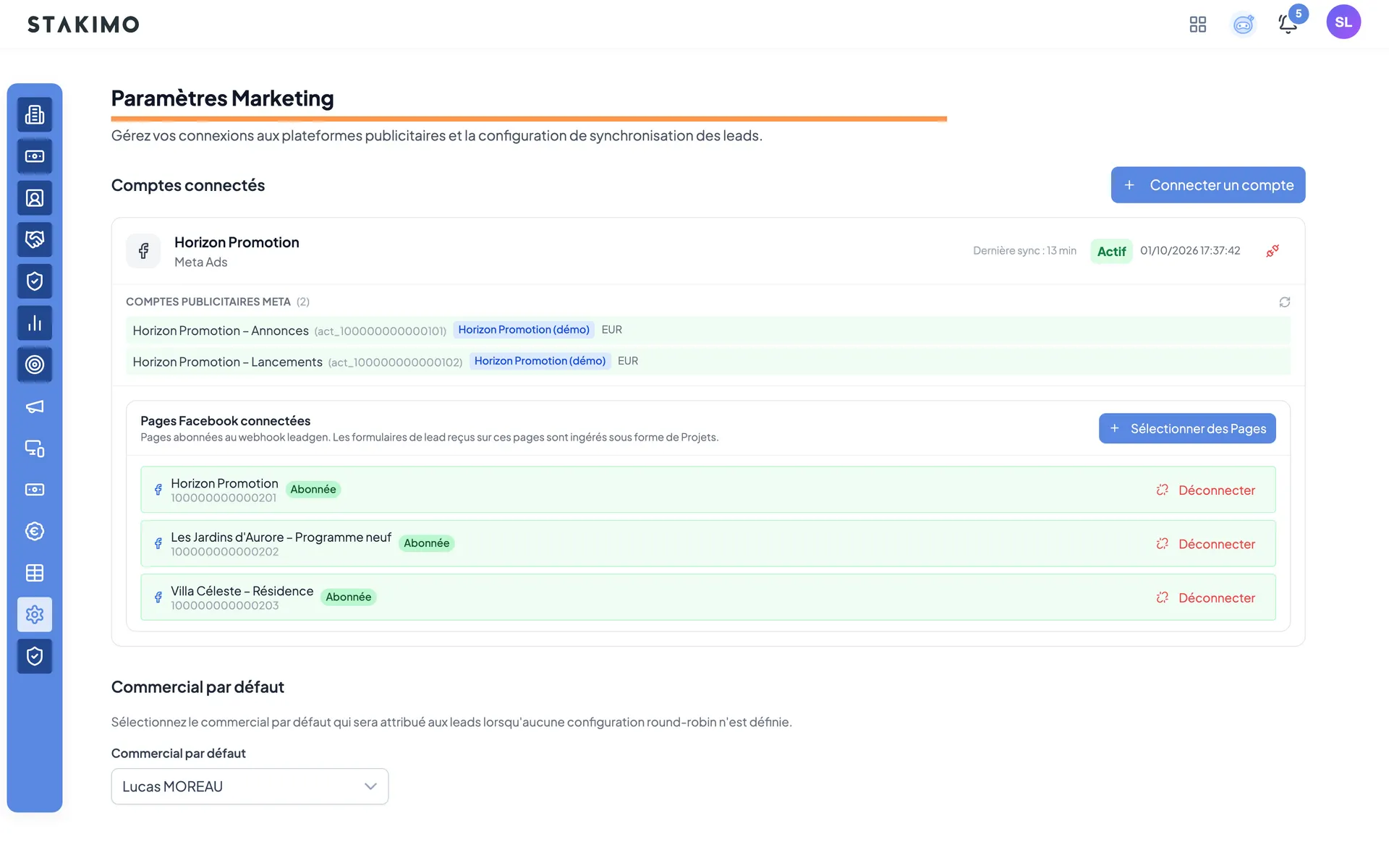1389x868 pixels.
Task: Open the building icon in sidebar
Action: [35, 114]
